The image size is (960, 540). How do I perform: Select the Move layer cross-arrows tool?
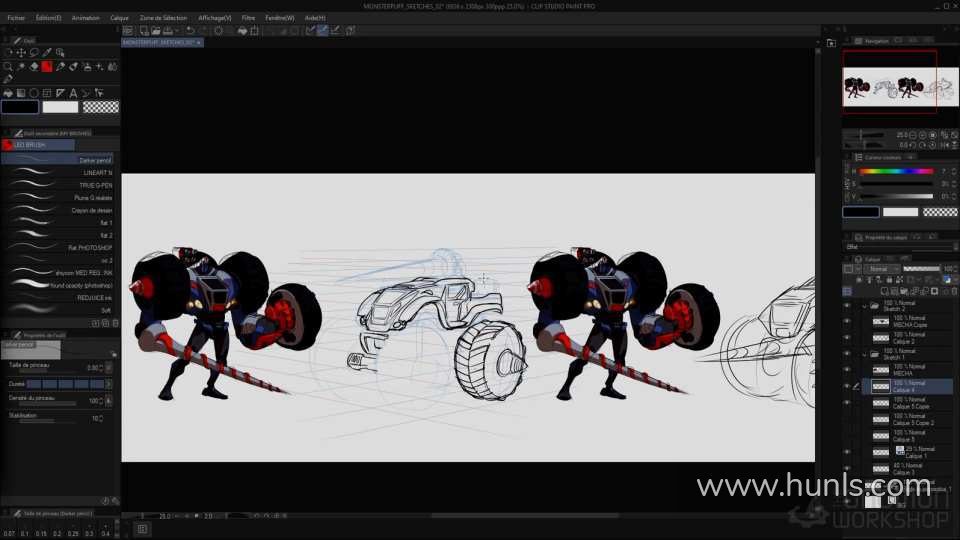pyautogui.click(x=21, y=53)
